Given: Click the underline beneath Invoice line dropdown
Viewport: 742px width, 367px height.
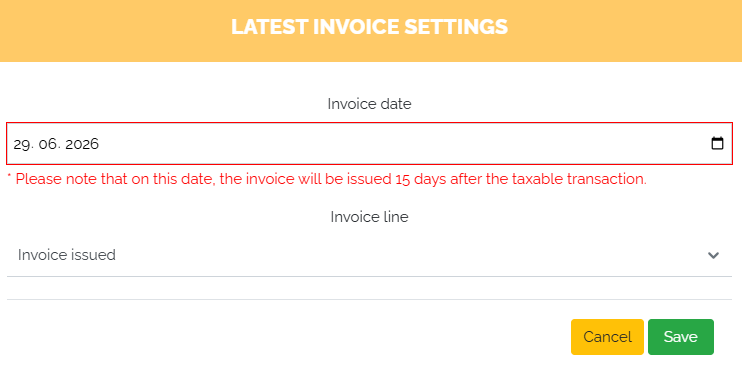Looking at the screenshot, I should tap(369, 276).
